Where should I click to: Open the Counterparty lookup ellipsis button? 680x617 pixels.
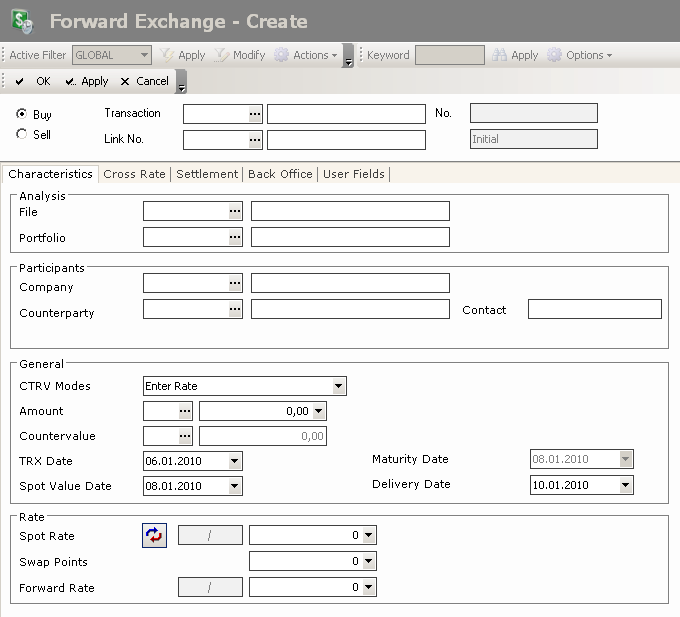pyautogui.click(x=235, y=310)
